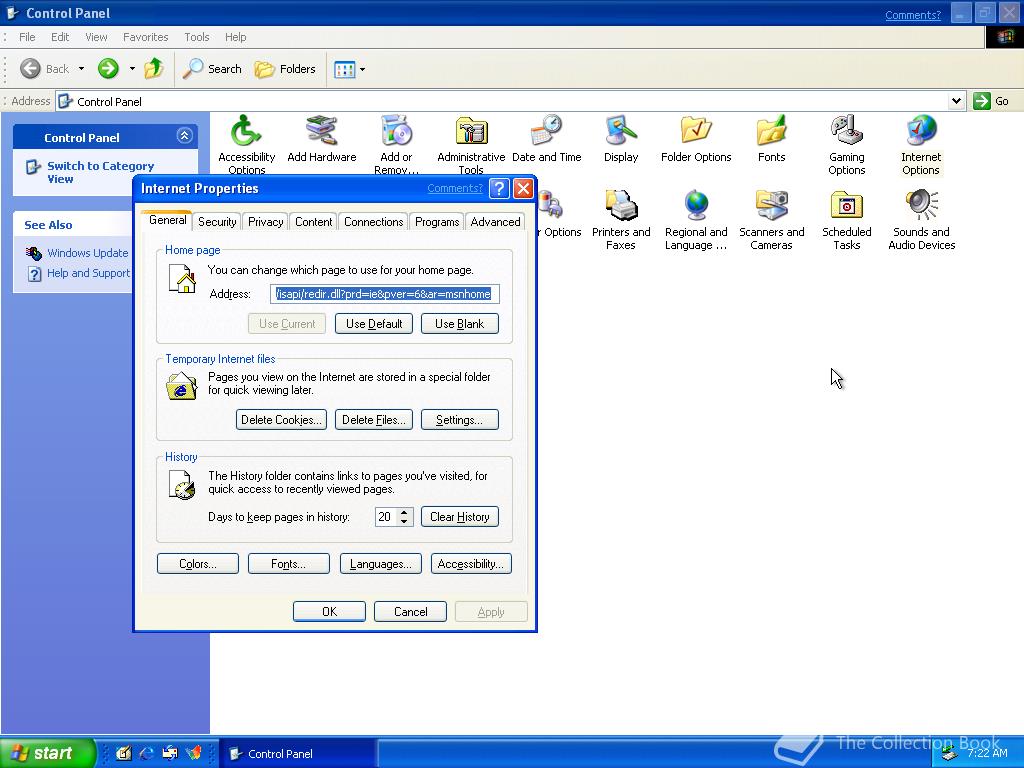This screenshot has height=768, width=1024.
Task: Decrease days to keep history
Action: [404, 522]
